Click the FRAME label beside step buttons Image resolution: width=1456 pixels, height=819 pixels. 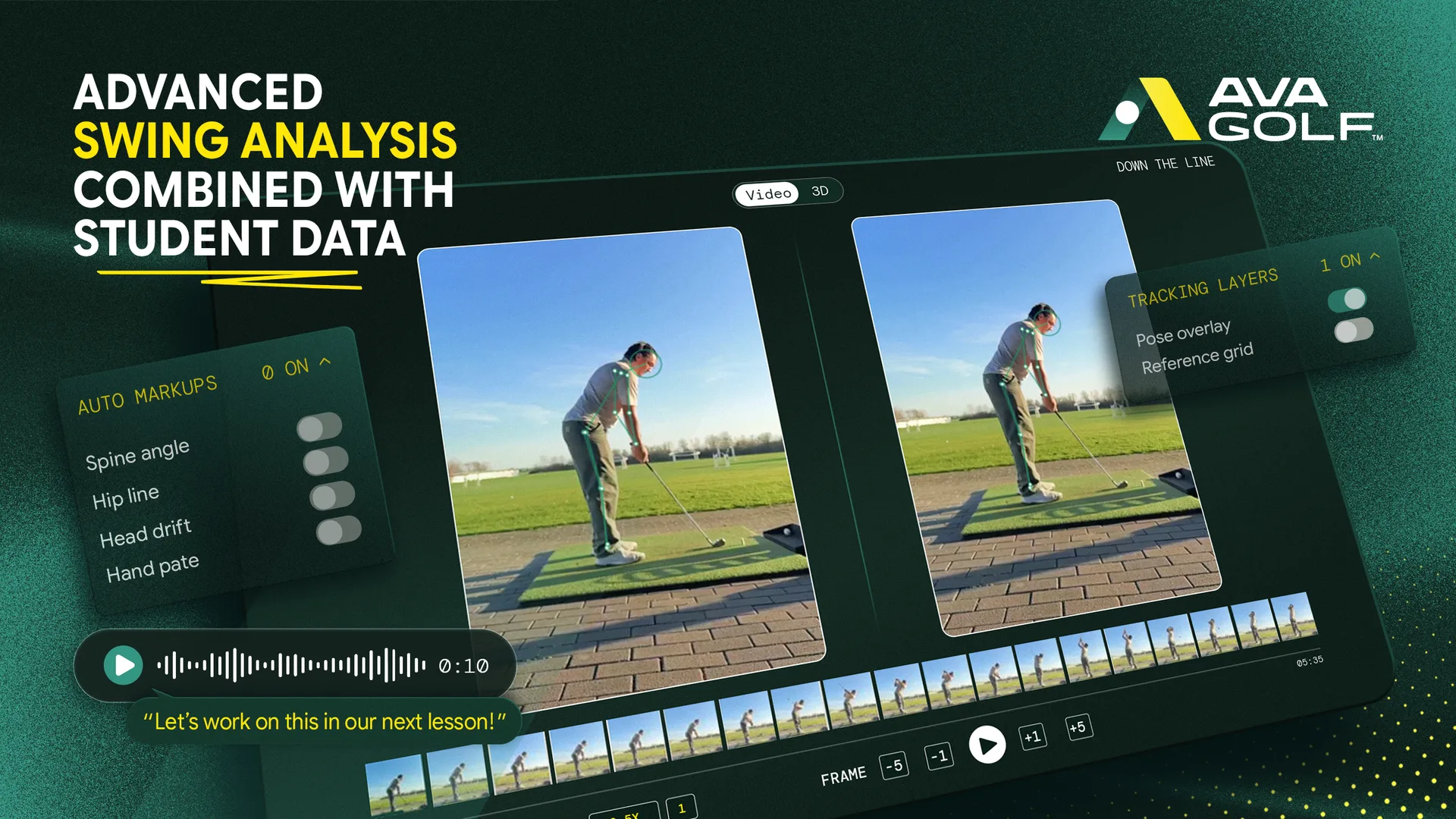(x=843, y=777)
